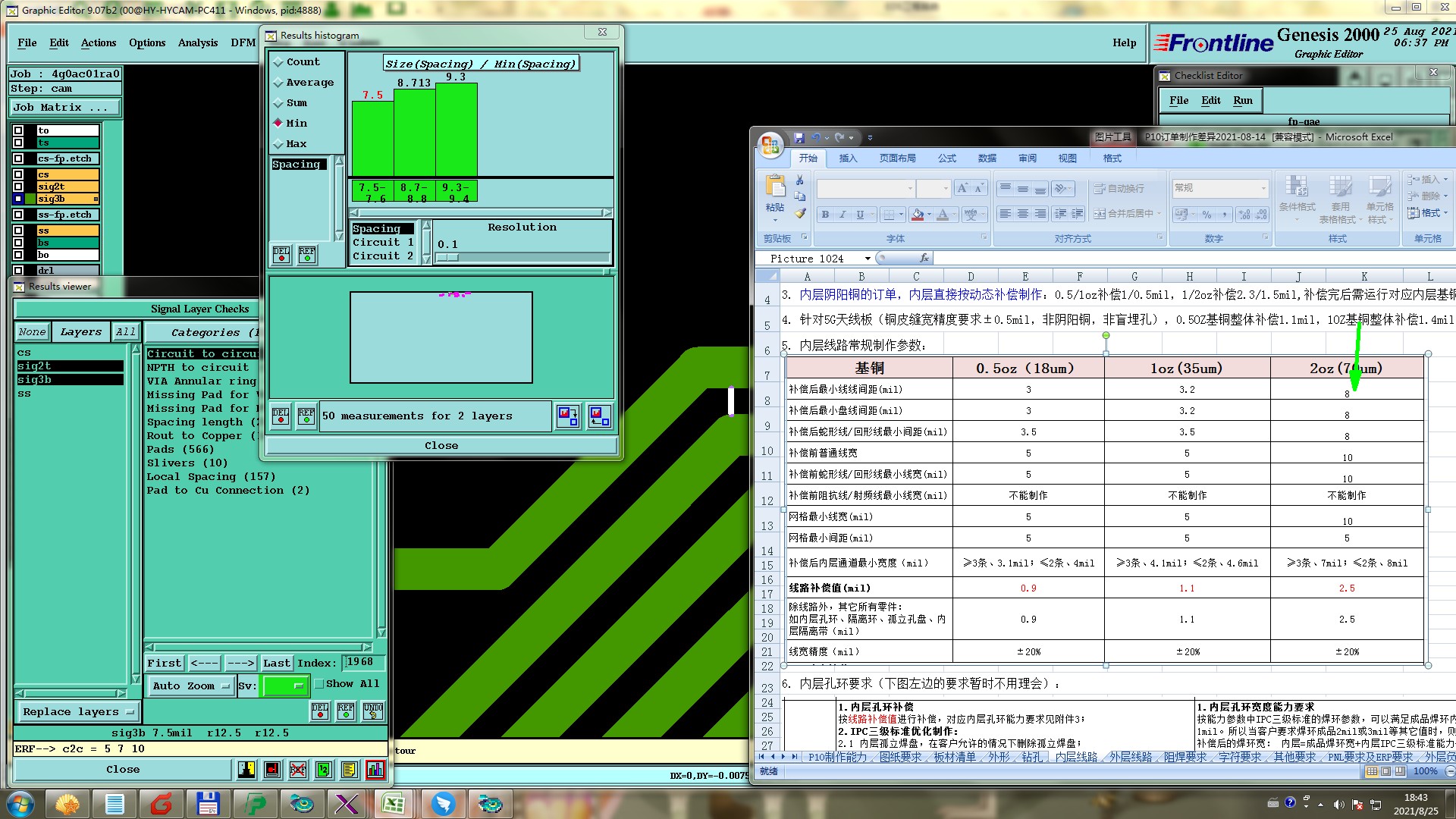Click the Bold icon in Excel ribbon

825,215
